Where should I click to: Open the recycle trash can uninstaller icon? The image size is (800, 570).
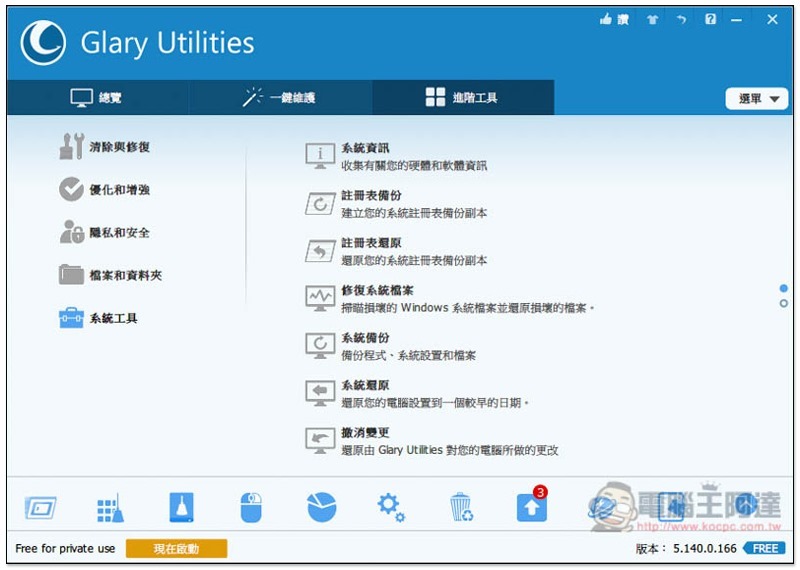coord(461,507)
